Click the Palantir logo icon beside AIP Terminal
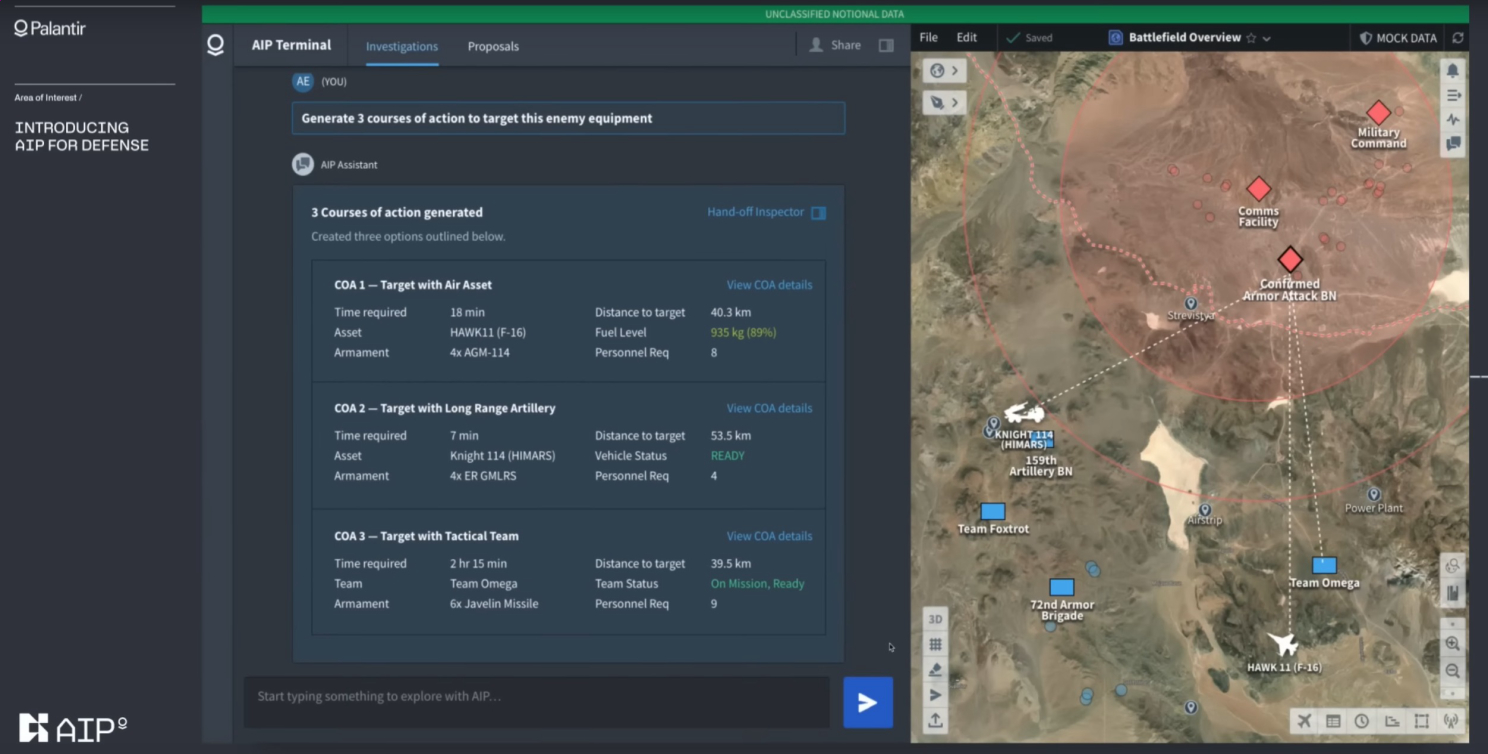This screenshot has height=754, width=1488. (x=215, y=45)
